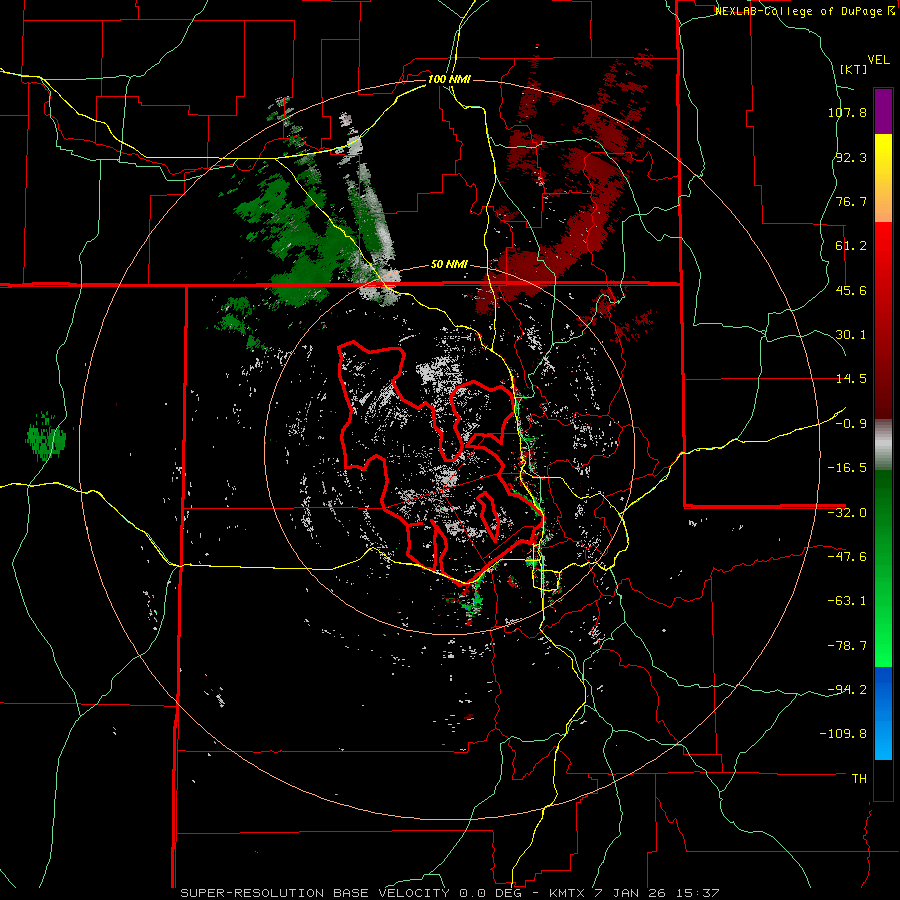This screenshot has width=900, height=900.
Task: Click the 92.3 velocity scale value
Action: point(851,157)
